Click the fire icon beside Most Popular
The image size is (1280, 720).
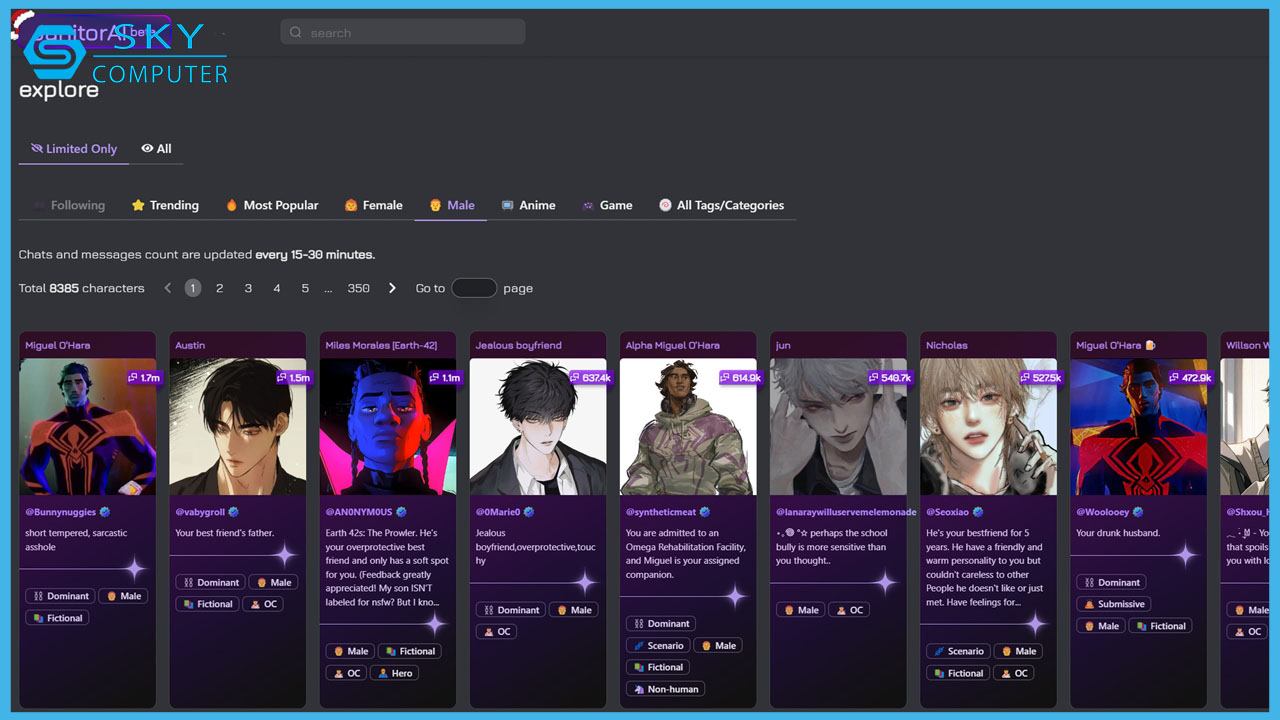231,205
